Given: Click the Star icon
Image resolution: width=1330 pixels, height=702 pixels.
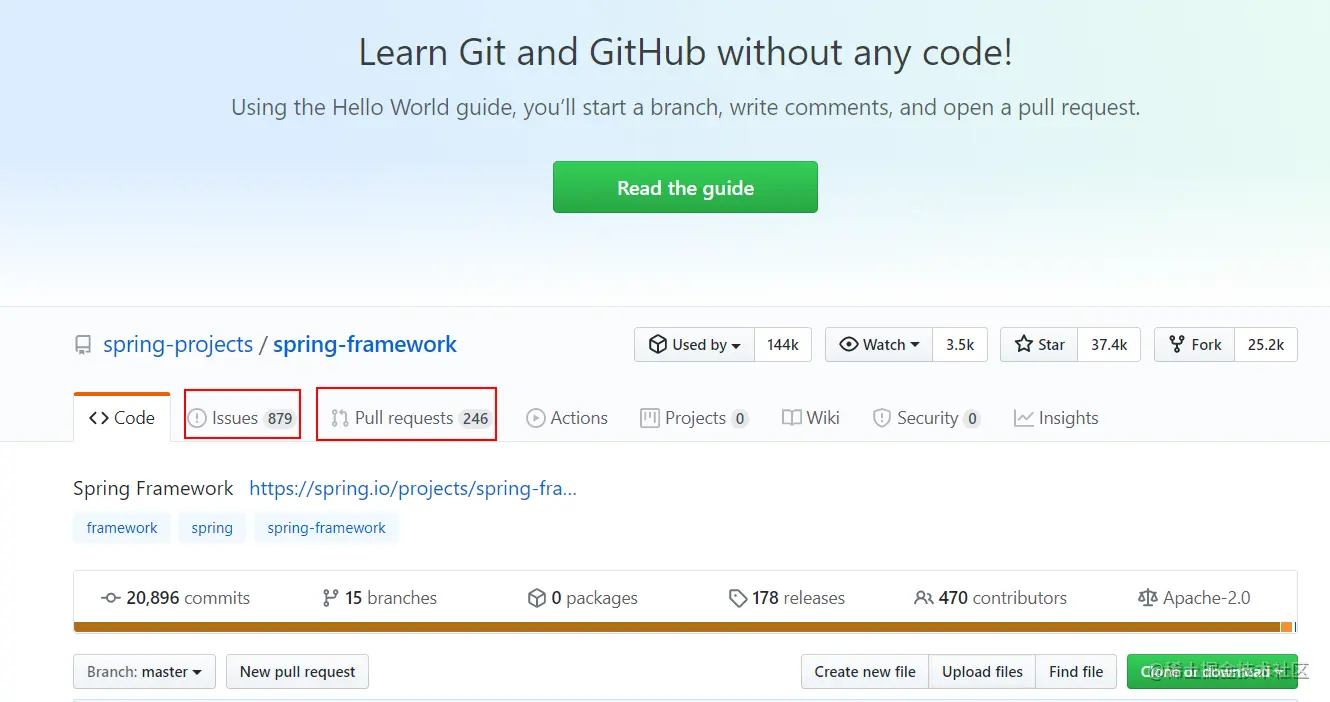Looking at the screenshot, I should point(1024,344).
